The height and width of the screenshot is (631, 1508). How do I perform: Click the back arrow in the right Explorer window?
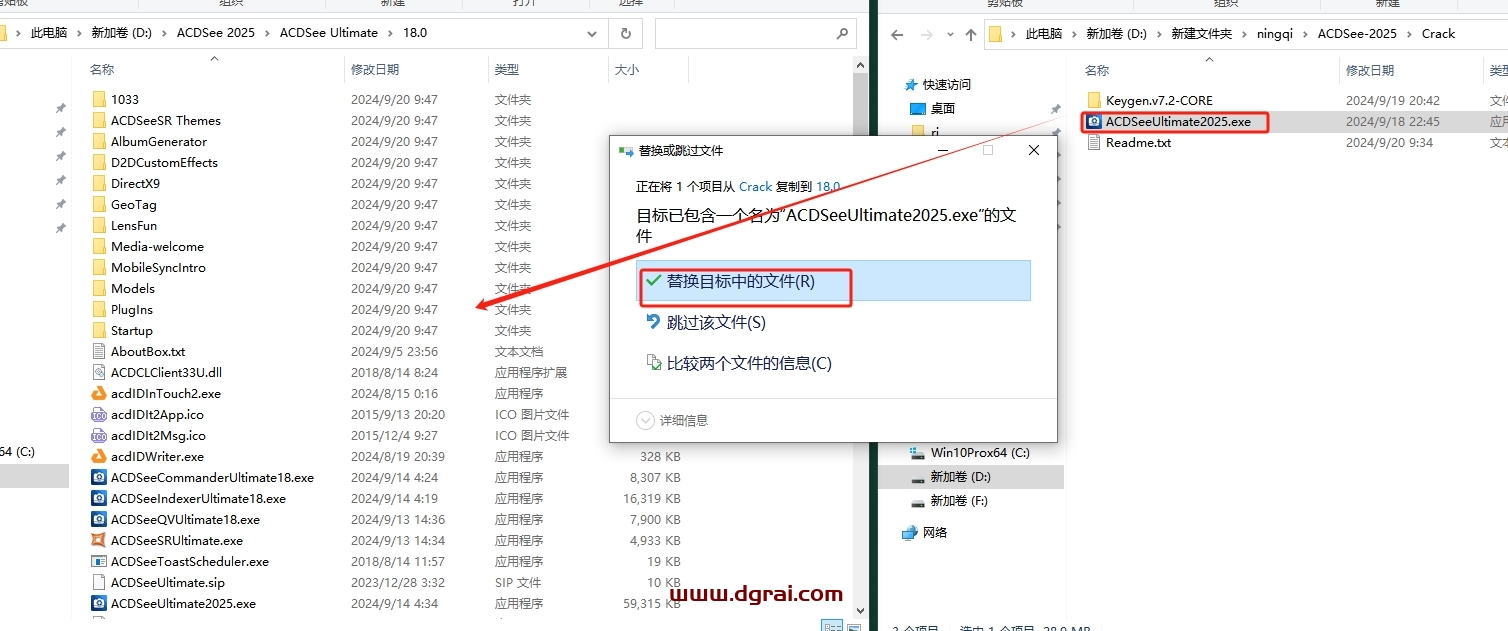(x=897, y=34)
